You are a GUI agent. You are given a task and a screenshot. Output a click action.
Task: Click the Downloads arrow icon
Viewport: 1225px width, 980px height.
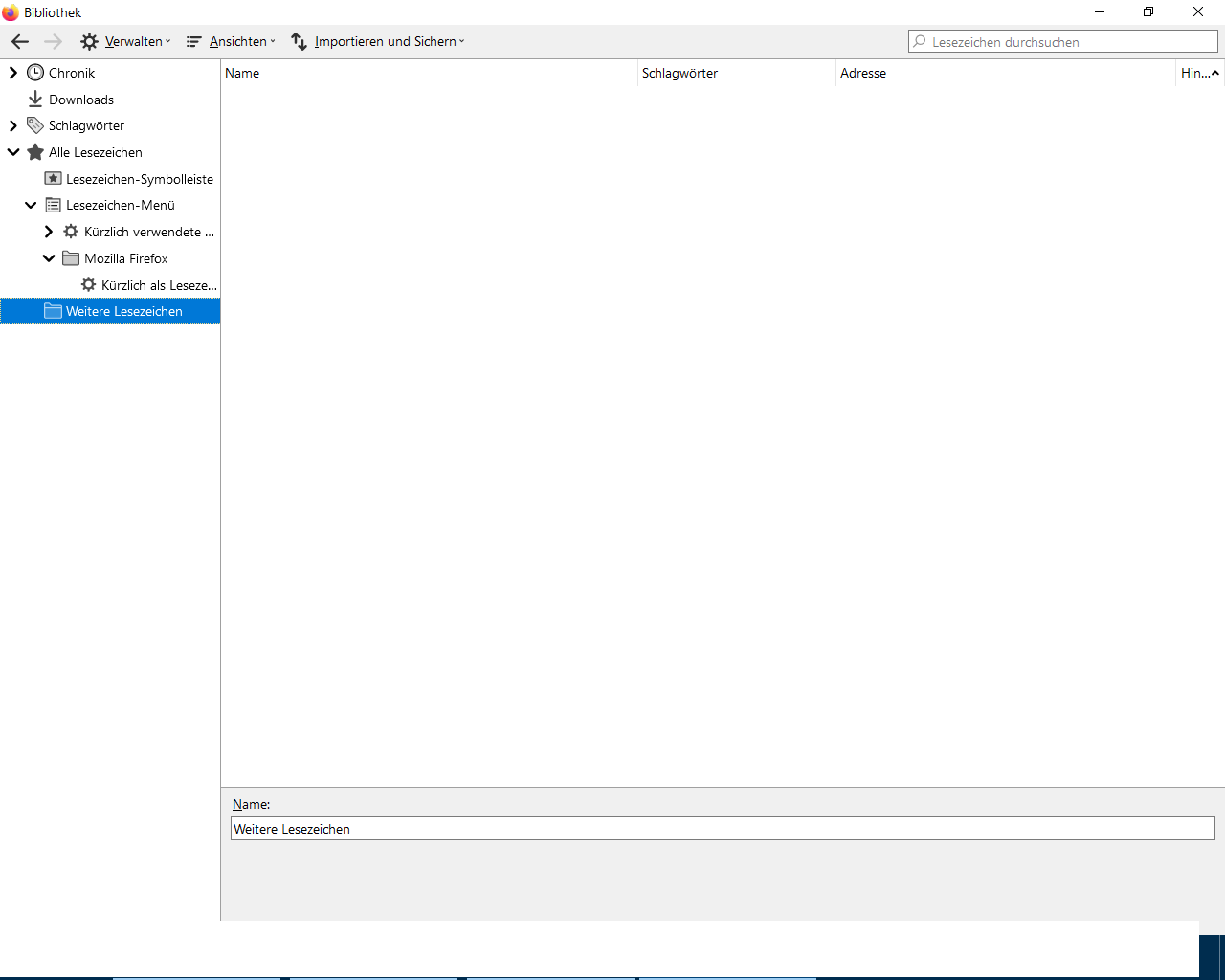click(35, 100)
